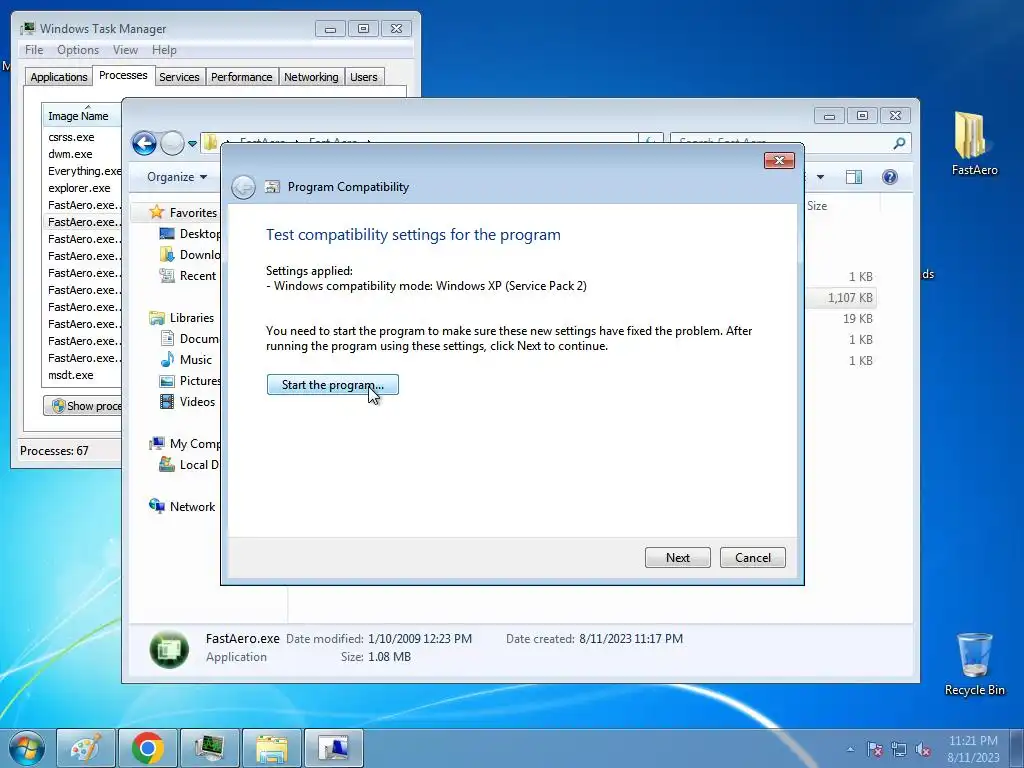This screenshot has height=768, width=1024.
Task: Select explorer.exe process in Task Manager
Action: (x=79, y=188)
